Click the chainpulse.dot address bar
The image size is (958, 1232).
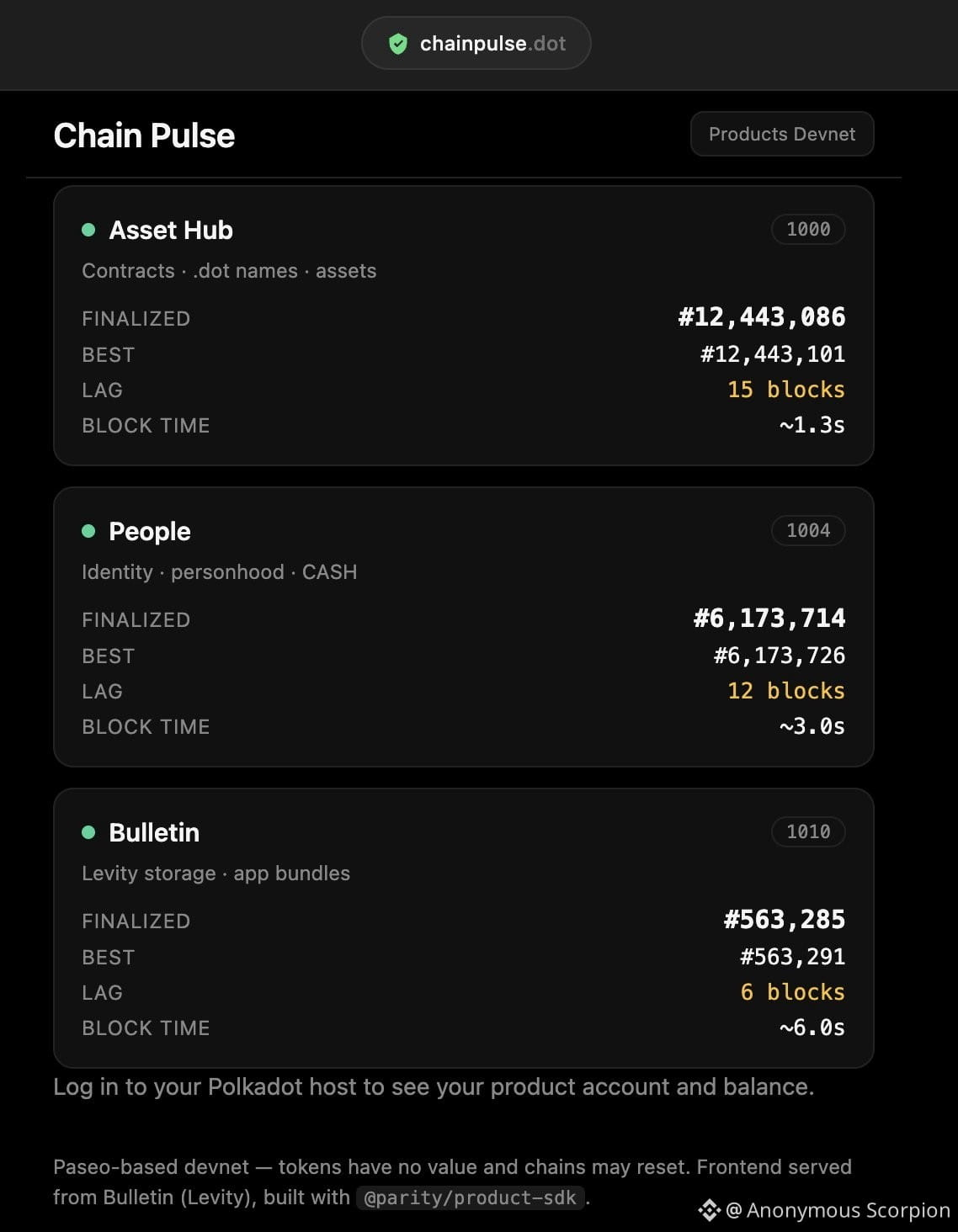(x=476, y=44)
